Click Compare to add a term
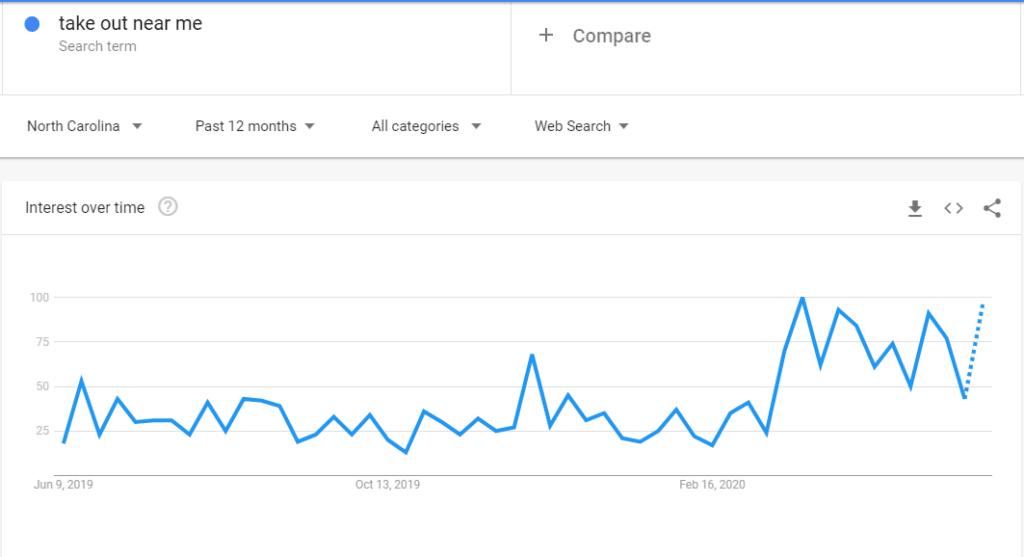The width and height of the screenshot is (1024, 557). pos(611,36)
